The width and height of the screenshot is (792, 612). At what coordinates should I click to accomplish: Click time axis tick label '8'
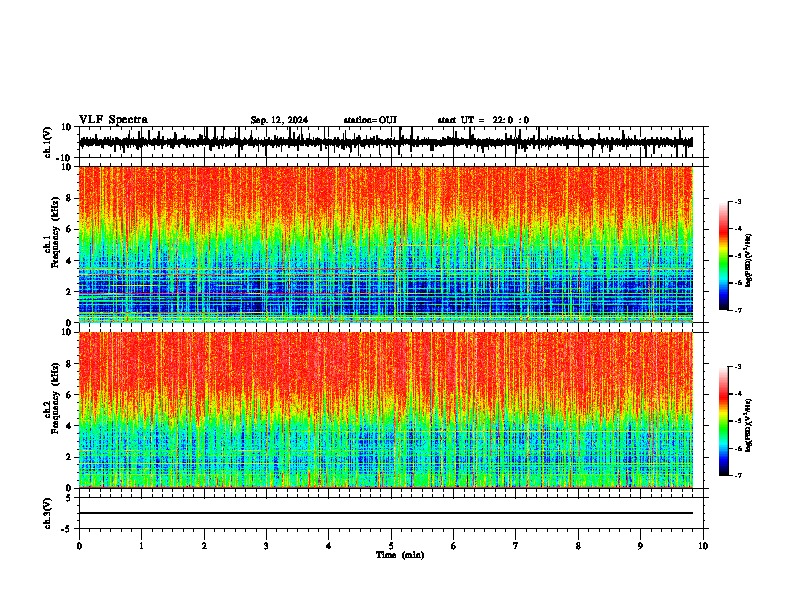[x=578, y=546]
